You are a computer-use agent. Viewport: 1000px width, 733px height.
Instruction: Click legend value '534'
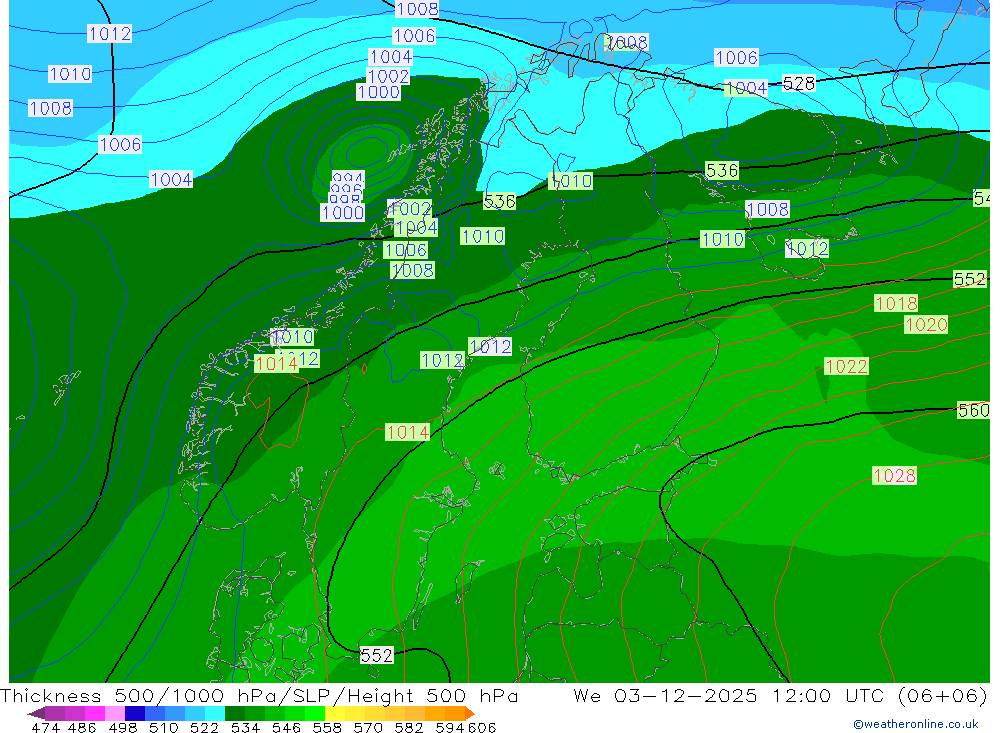[245, 727]
